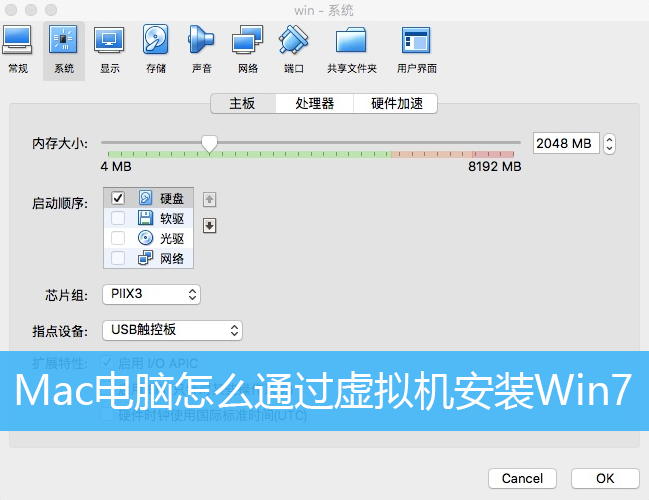The width and height of the screenshot is (649, 500).
Task: Expand the 芯片组 PIIX3 dropdown
Action: [x=151, y=294]
